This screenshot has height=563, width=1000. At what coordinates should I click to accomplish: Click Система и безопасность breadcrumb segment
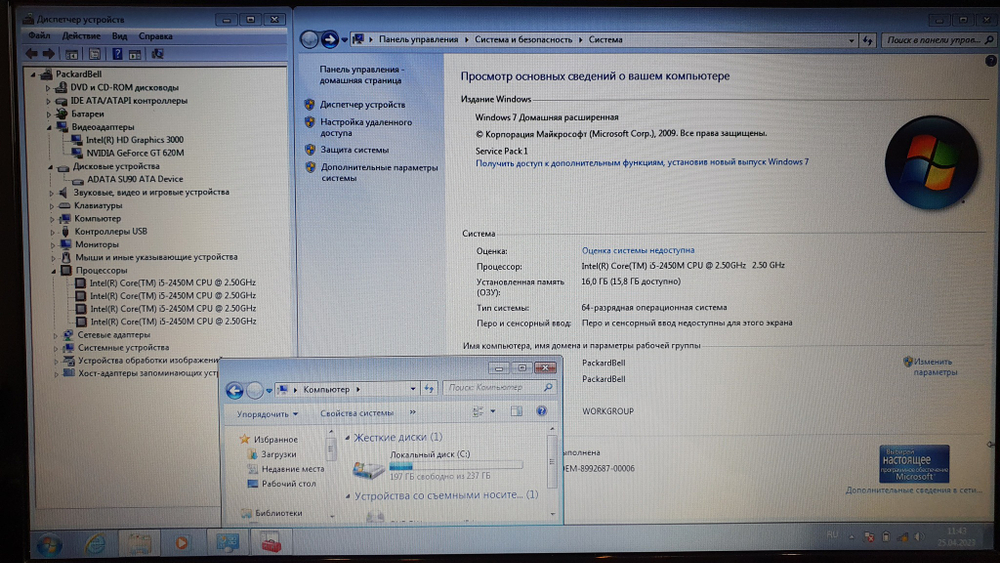[x=524, y=40]
